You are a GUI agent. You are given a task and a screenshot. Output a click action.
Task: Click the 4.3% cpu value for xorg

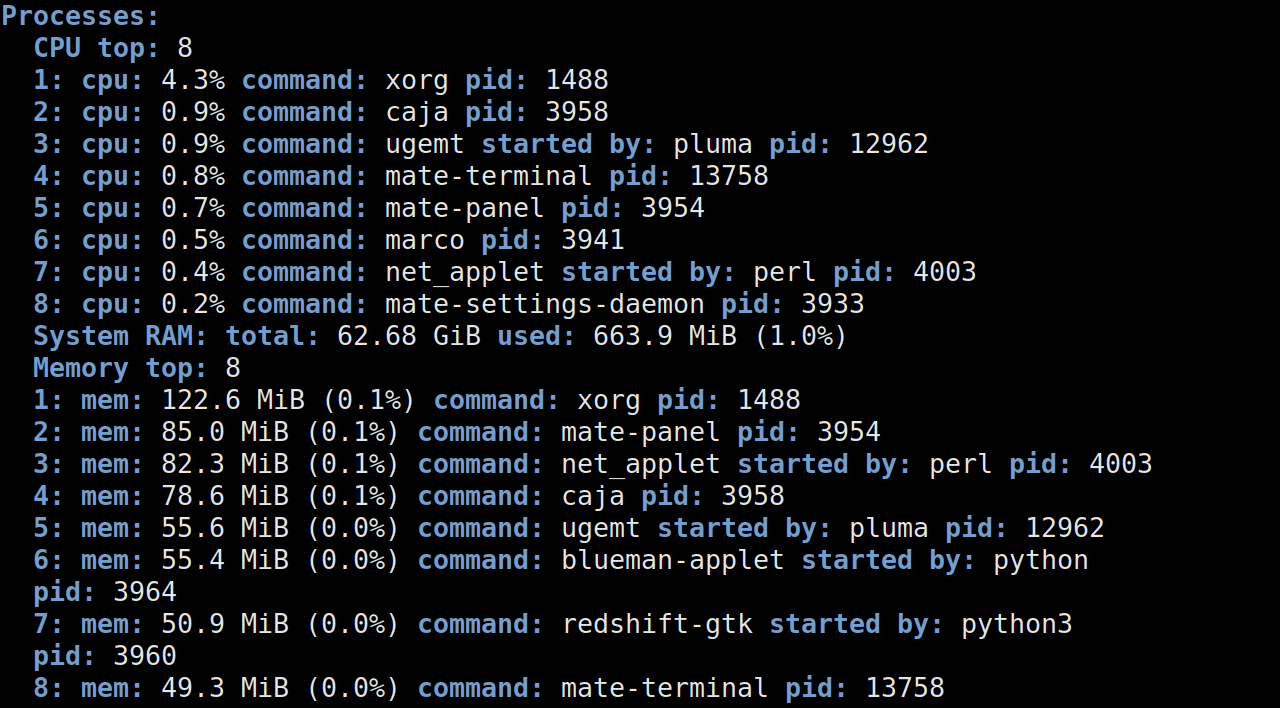click(x=193, y=80)
